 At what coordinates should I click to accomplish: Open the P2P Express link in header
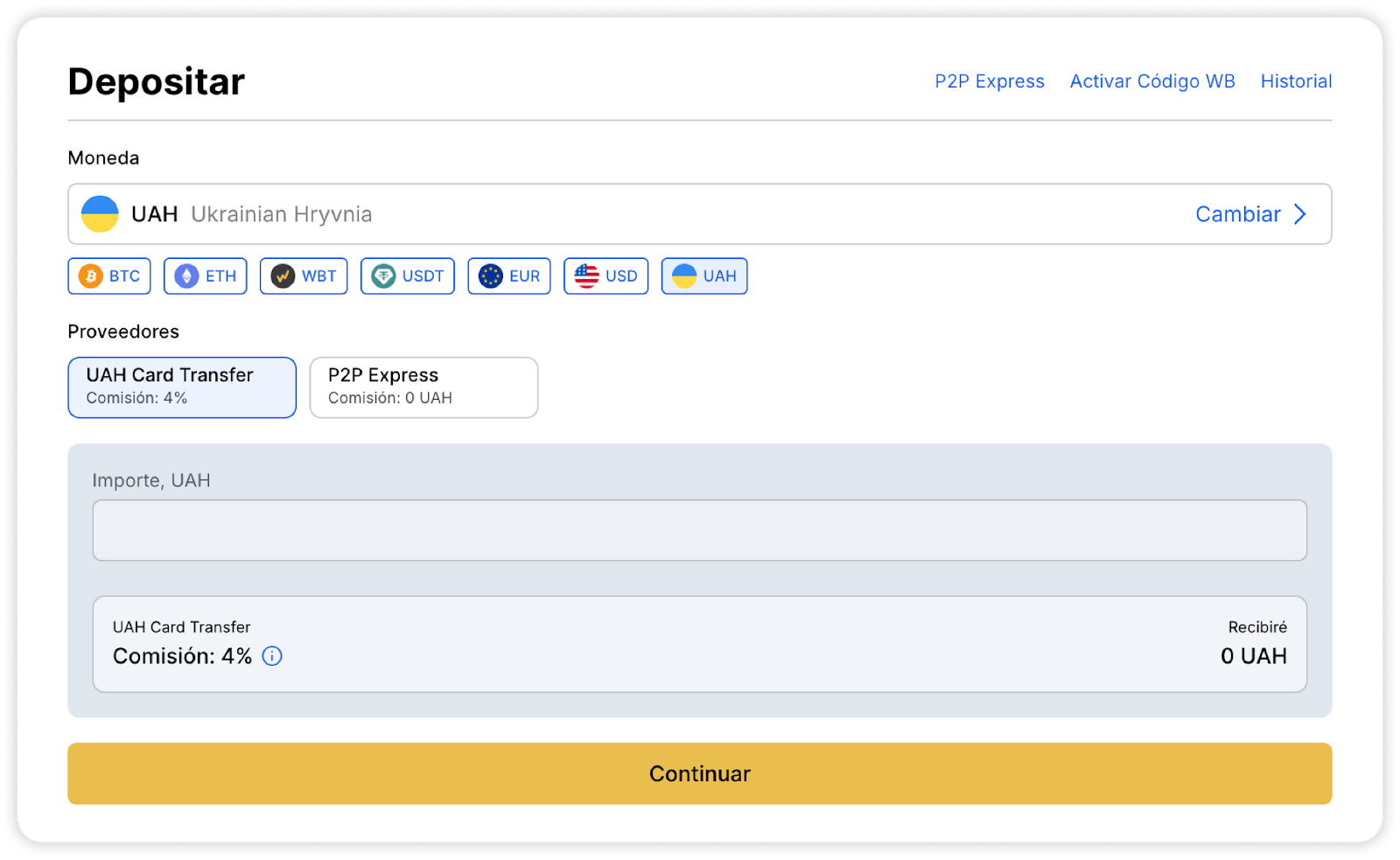(989, 81)
